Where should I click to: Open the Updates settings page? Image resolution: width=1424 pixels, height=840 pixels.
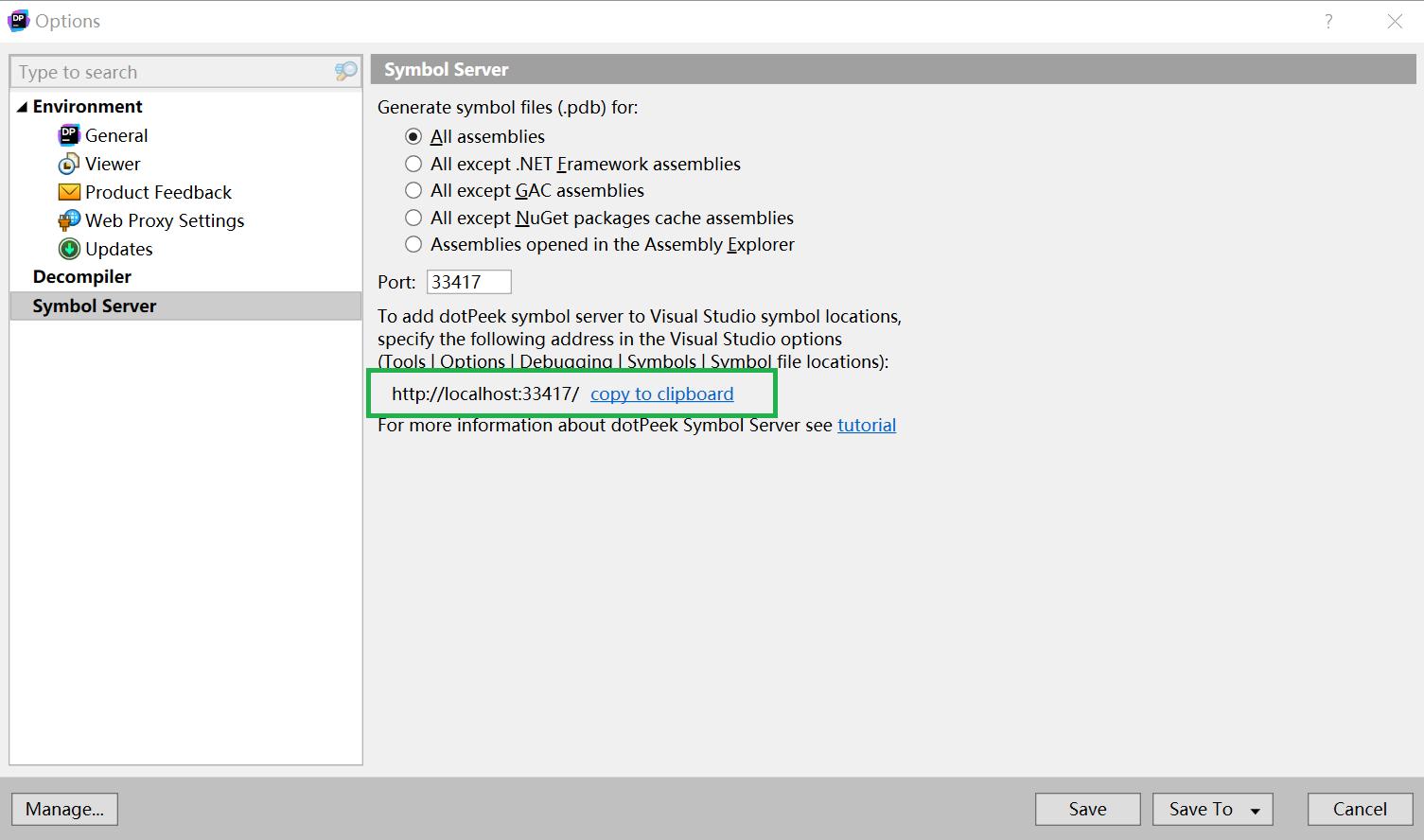[x=118, y=249]
